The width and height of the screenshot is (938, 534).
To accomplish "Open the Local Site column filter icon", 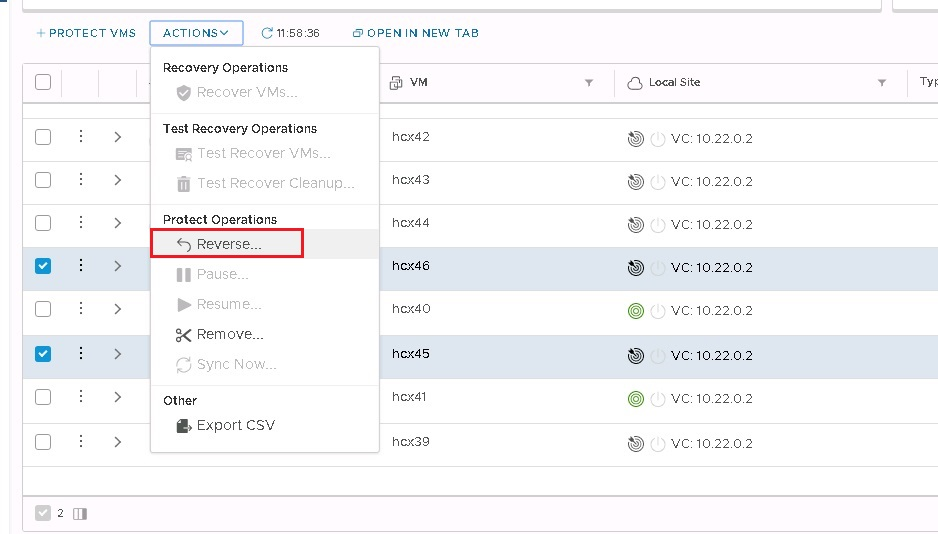I will pyautogui.click(x=882, y=83).
